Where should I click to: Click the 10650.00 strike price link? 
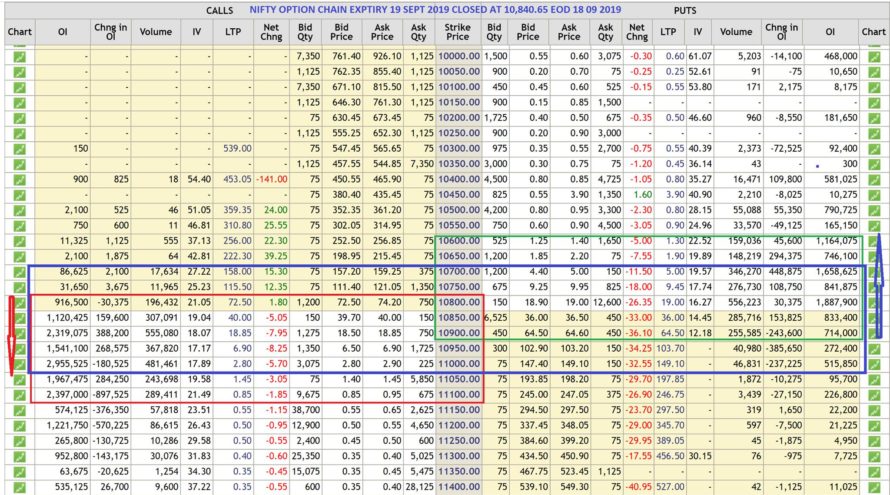click(x=459, y=257)
